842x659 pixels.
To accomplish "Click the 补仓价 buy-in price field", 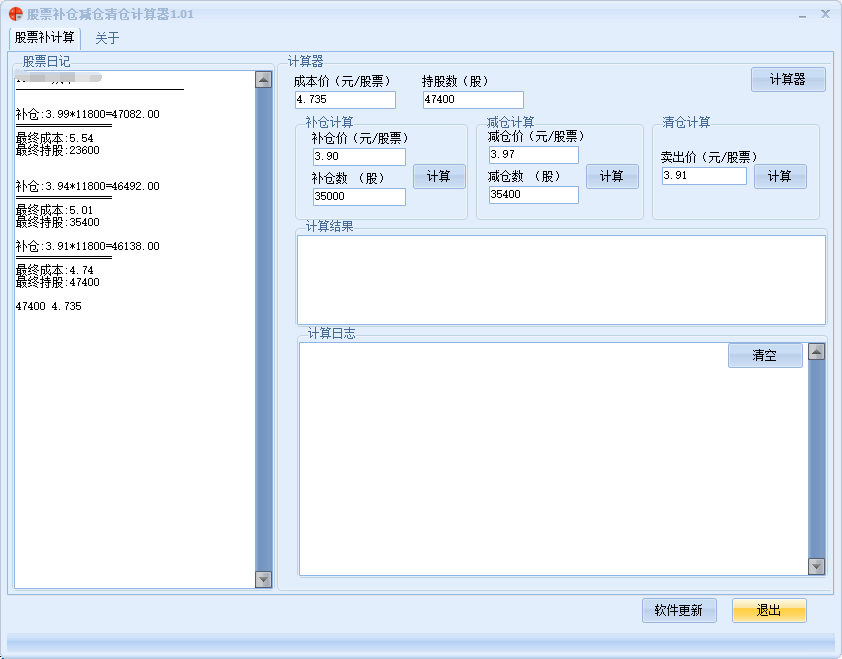I will click(x=357, y=156).
